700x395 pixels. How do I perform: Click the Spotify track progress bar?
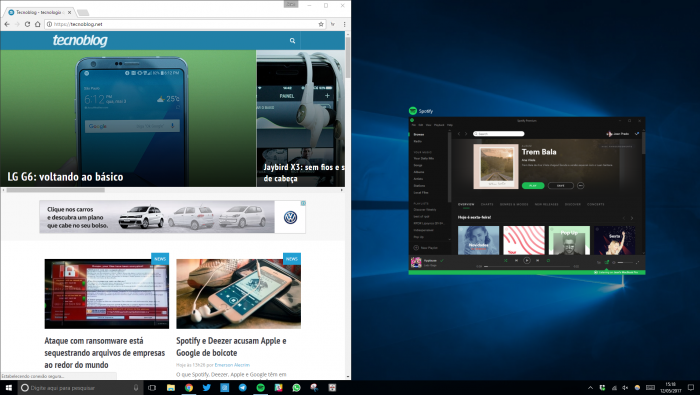(528, 266)
